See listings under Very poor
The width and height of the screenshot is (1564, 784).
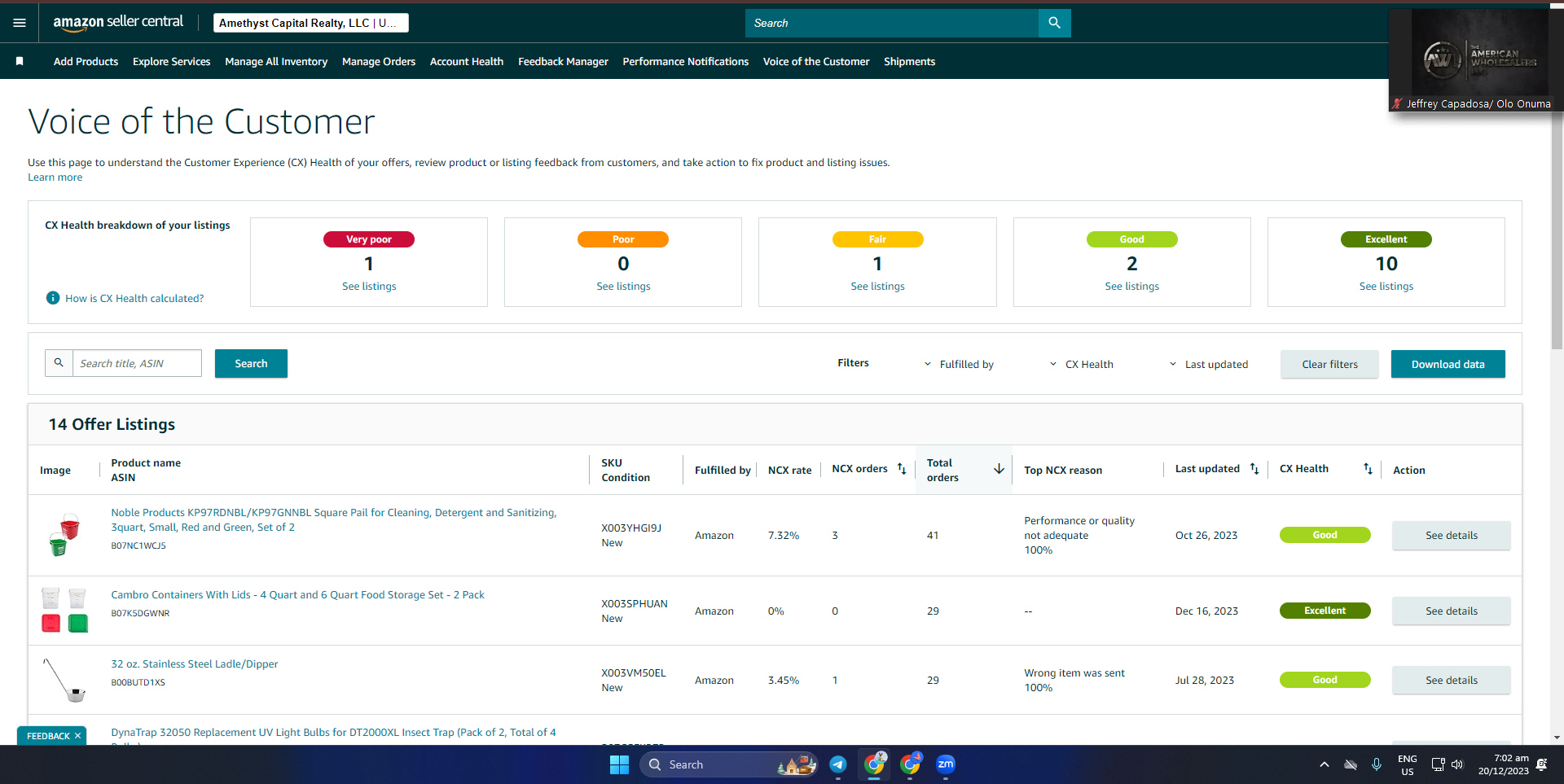(x=369, y=287)
